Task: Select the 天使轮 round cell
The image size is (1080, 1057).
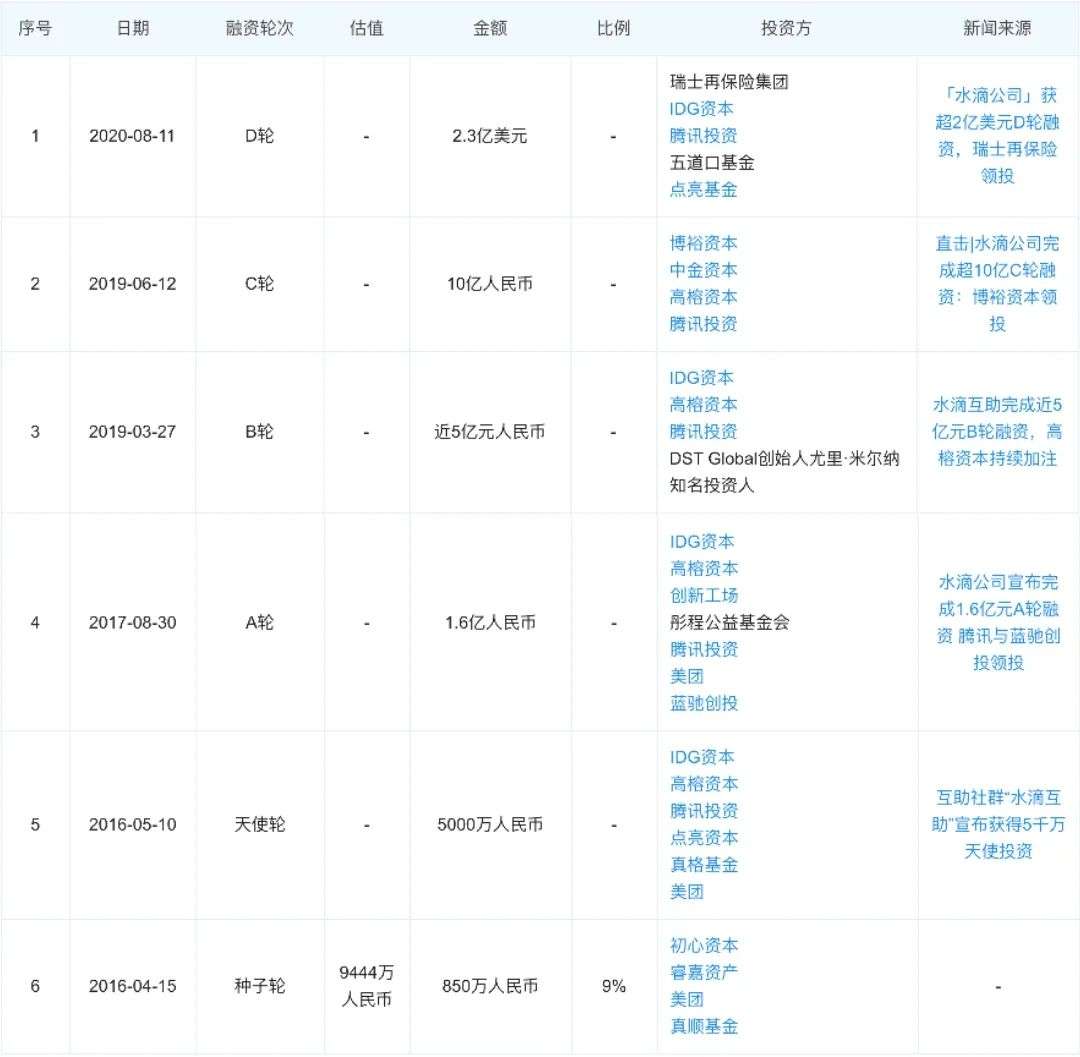Action: [260, 825]
